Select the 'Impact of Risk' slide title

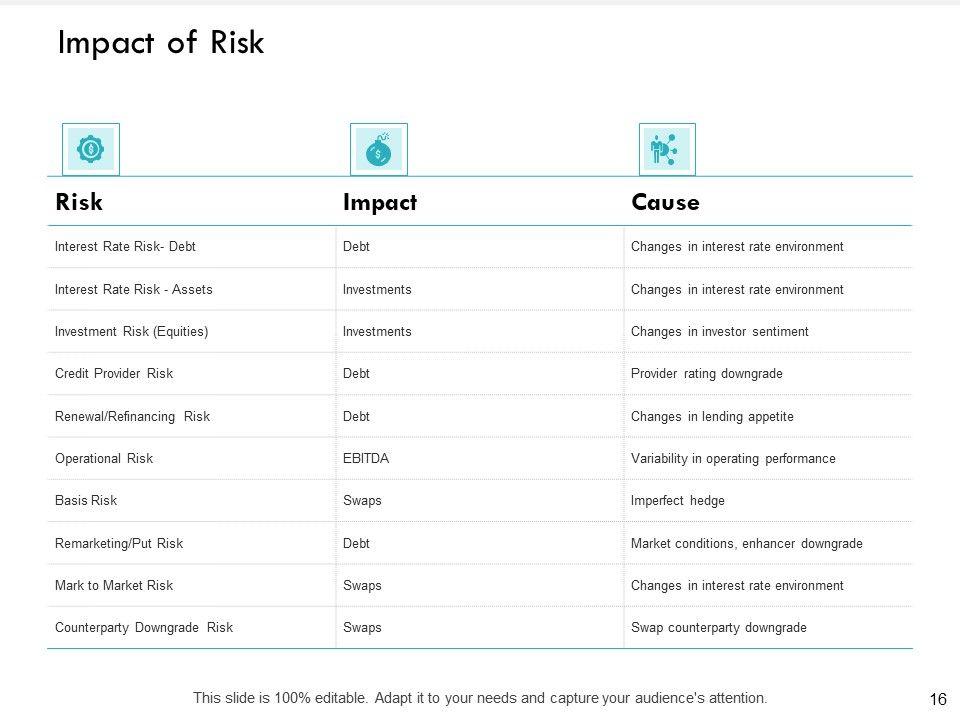(x=161, y=43)
